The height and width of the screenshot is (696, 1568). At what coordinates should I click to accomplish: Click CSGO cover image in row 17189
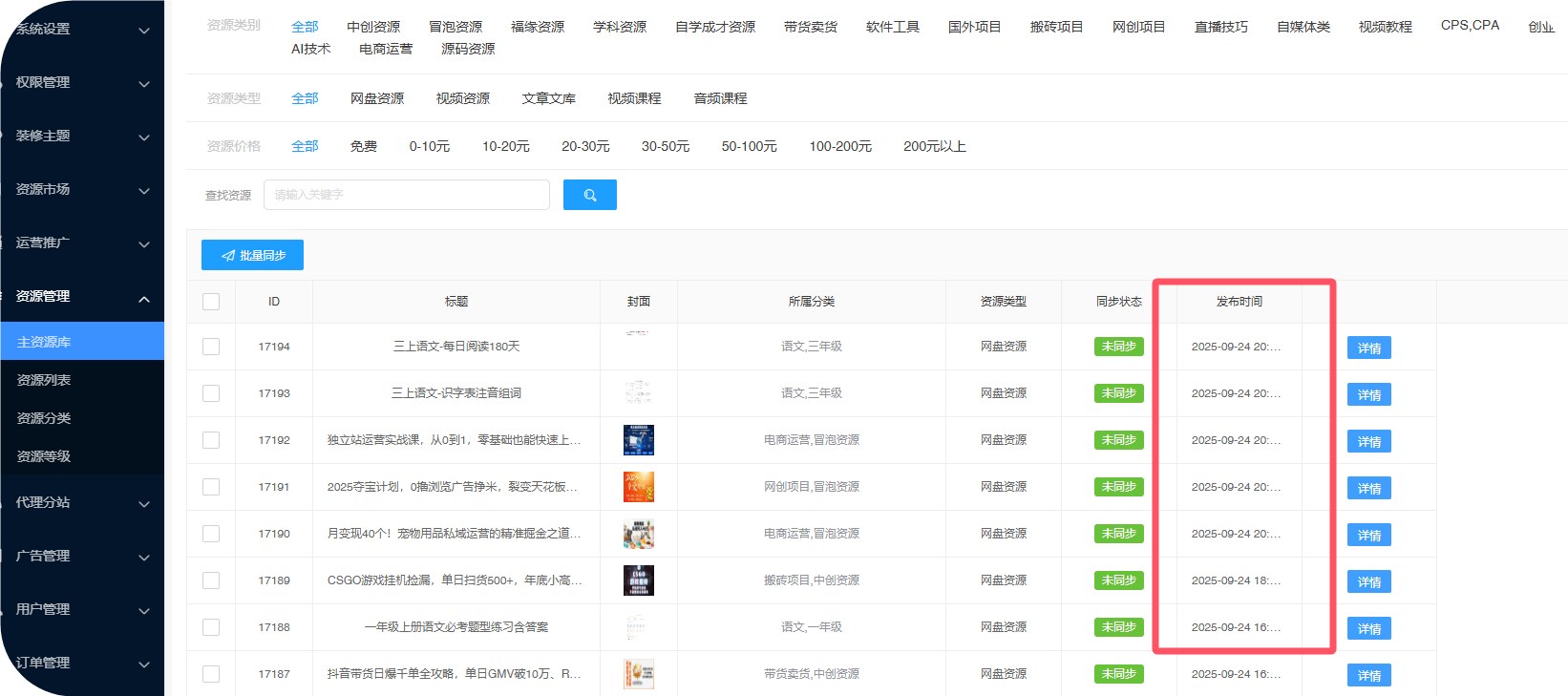tap(638, 580)
